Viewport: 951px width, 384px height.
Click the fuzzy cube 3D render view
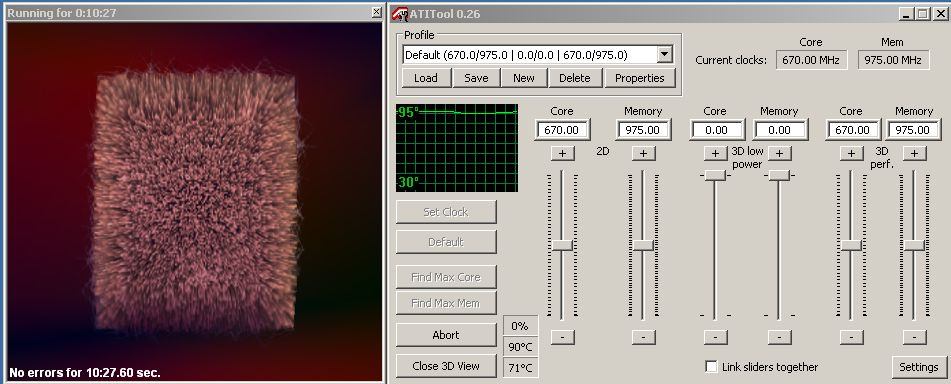pos(195,203)
